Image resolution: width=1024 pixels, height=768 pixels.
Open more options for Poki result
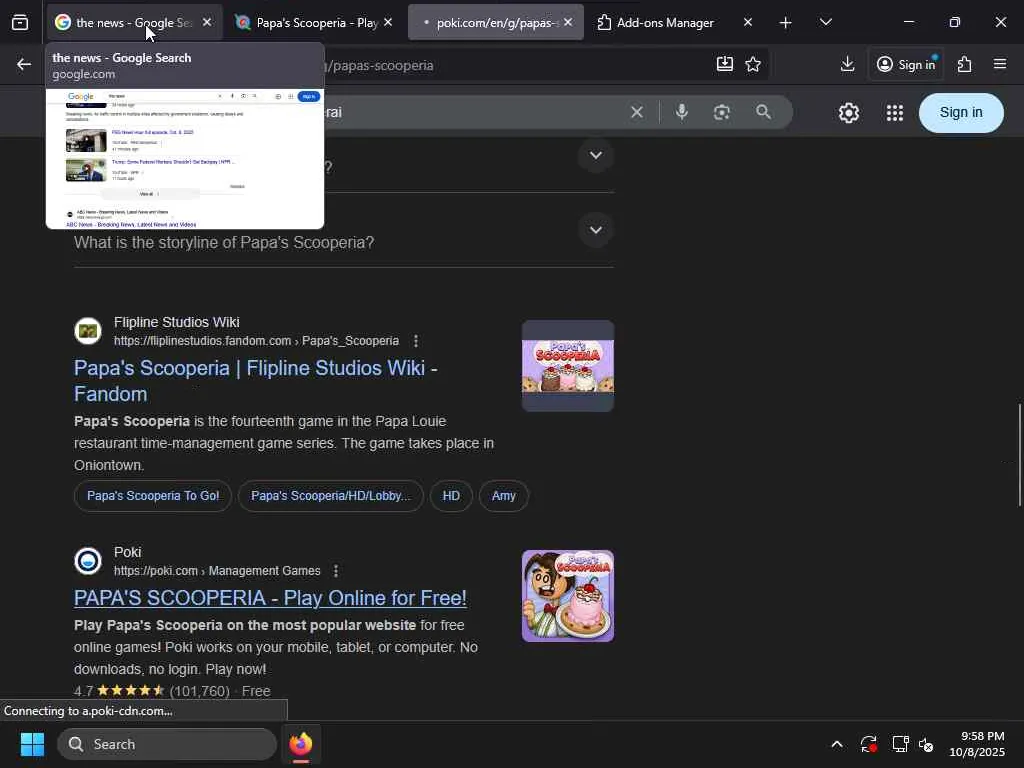[336, 571]
